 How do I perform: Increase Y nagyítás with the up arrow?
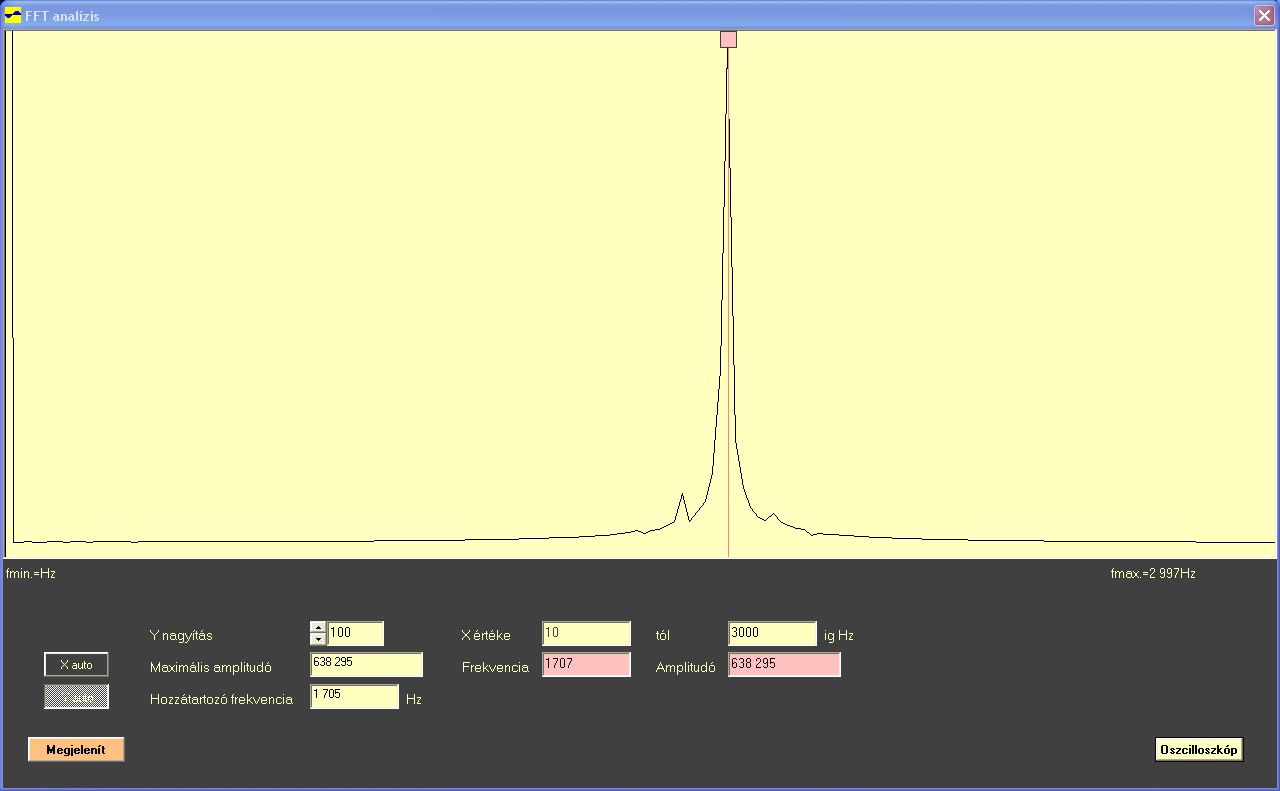point(318,628)
